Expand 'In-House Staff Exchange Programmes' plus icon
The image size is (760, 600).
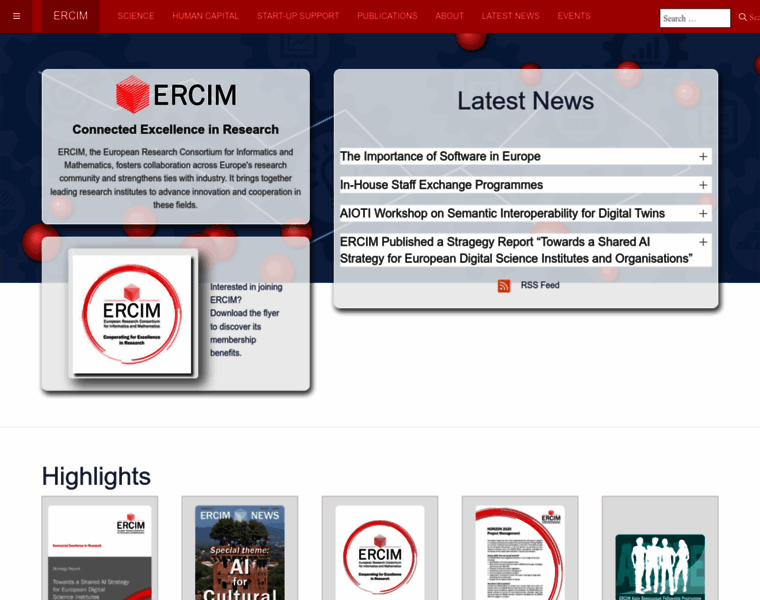tap(703, 185)
